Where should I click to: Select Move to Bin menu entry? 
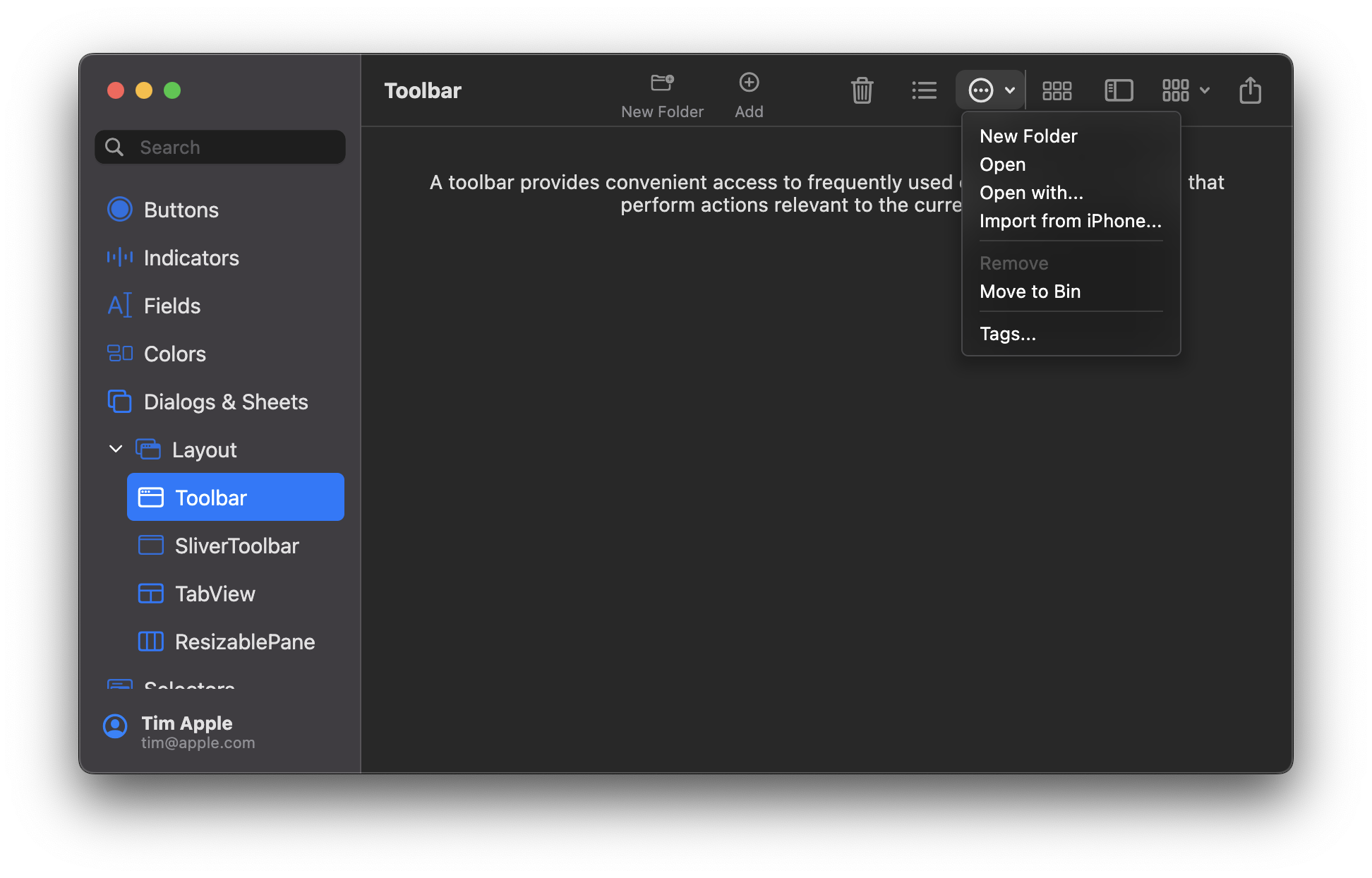click(1030, 291)
